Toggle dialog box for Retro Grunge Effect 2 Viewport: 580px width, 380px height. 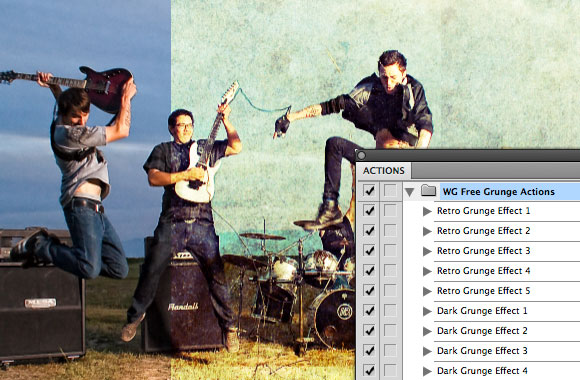390,231
